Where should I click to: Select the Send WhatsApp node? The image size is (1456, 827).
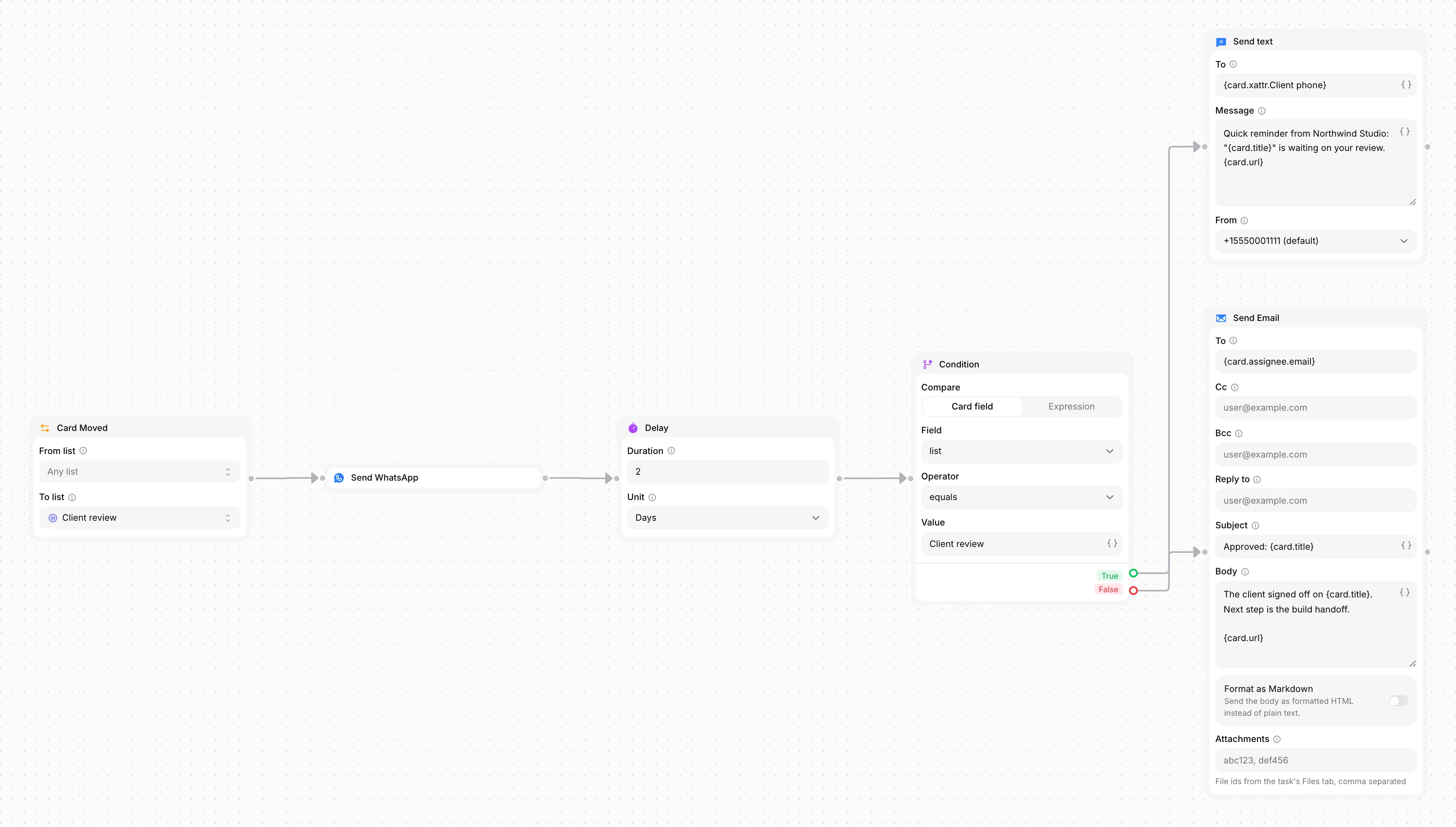pyautogui.click(x=434, y=478)
